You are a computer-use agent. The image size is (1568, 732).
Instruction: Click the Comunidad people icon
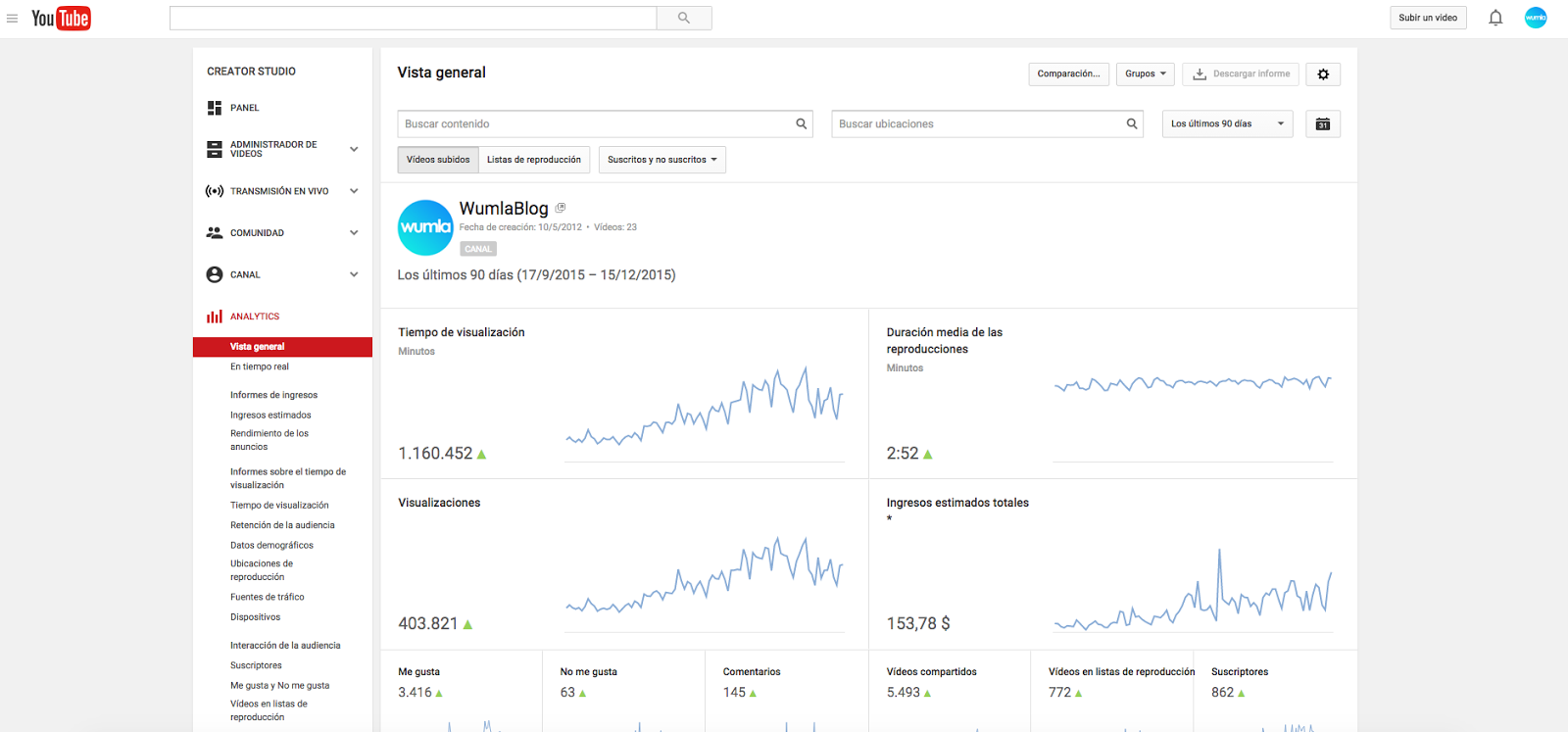[x=215, y=233]
